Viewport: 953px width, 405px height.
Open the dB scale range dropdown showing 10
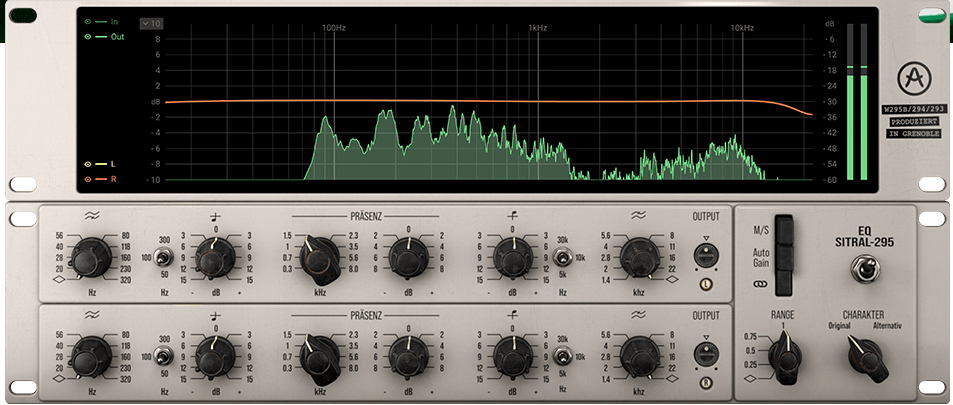coord(151,24)
